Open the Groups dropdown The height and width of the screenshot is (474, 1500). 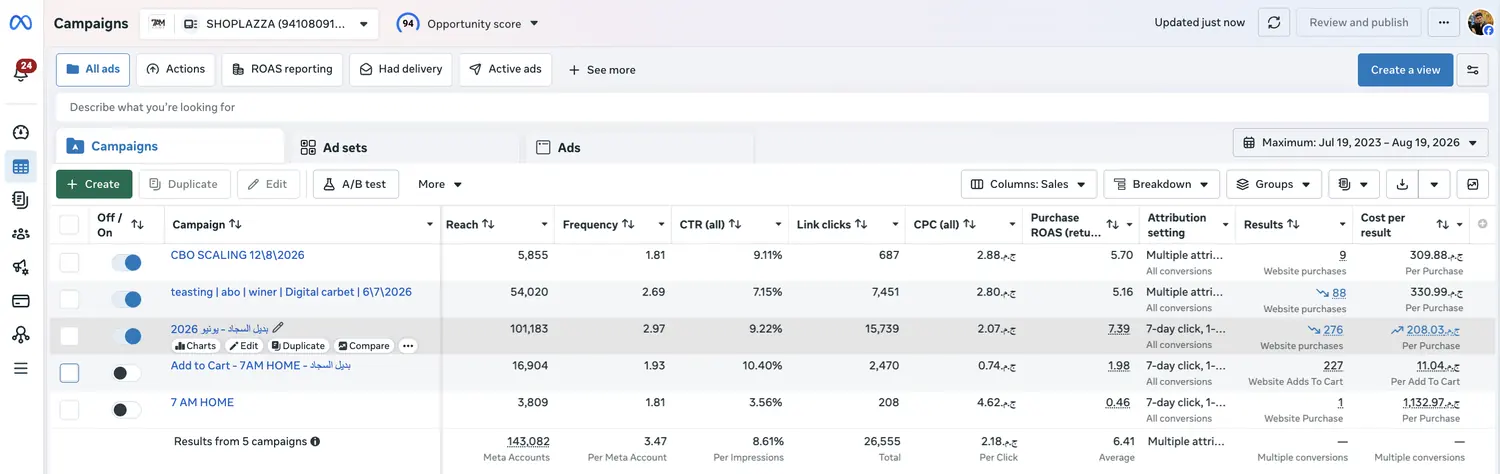1274,184
